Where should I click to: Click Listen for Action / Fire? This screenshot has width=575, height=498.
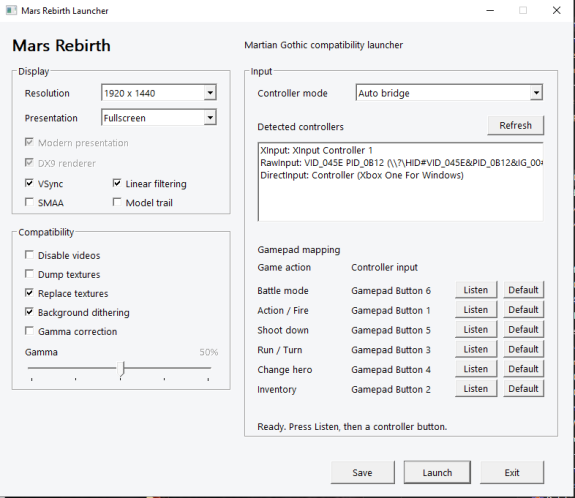(x=476, y=310)
